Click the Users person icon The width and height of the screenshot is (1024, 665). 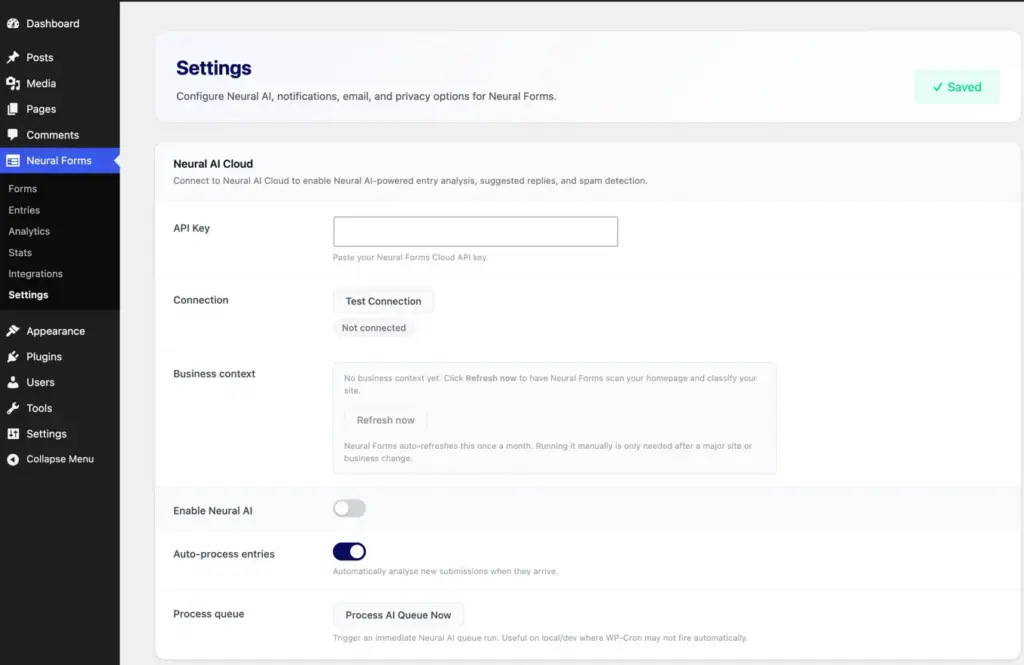coord(13,382)
